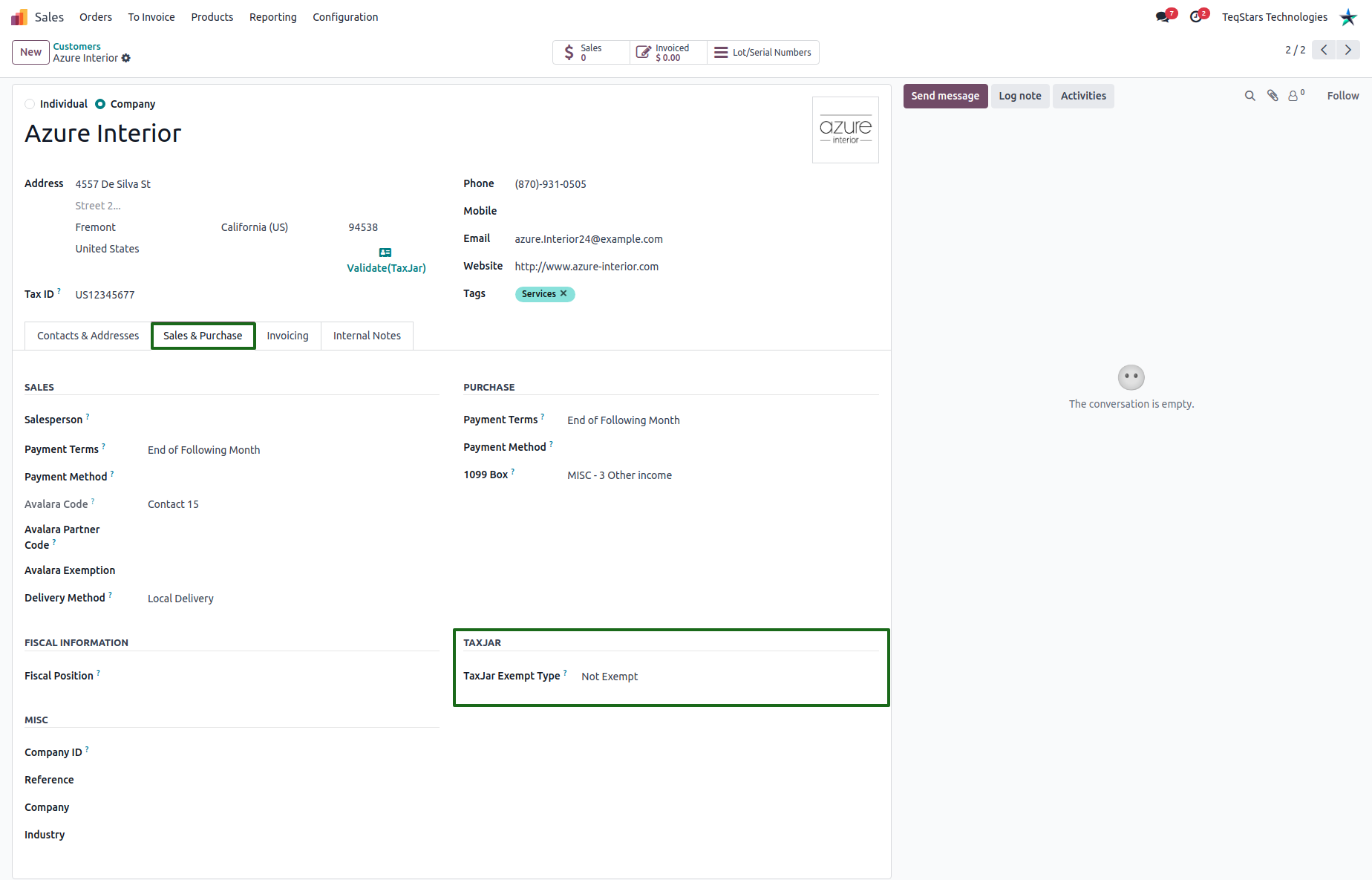Viewport: 1372px width, 880px height.
Task: Open the TeqStars Technologies user menu
Action: (1275, 17)
